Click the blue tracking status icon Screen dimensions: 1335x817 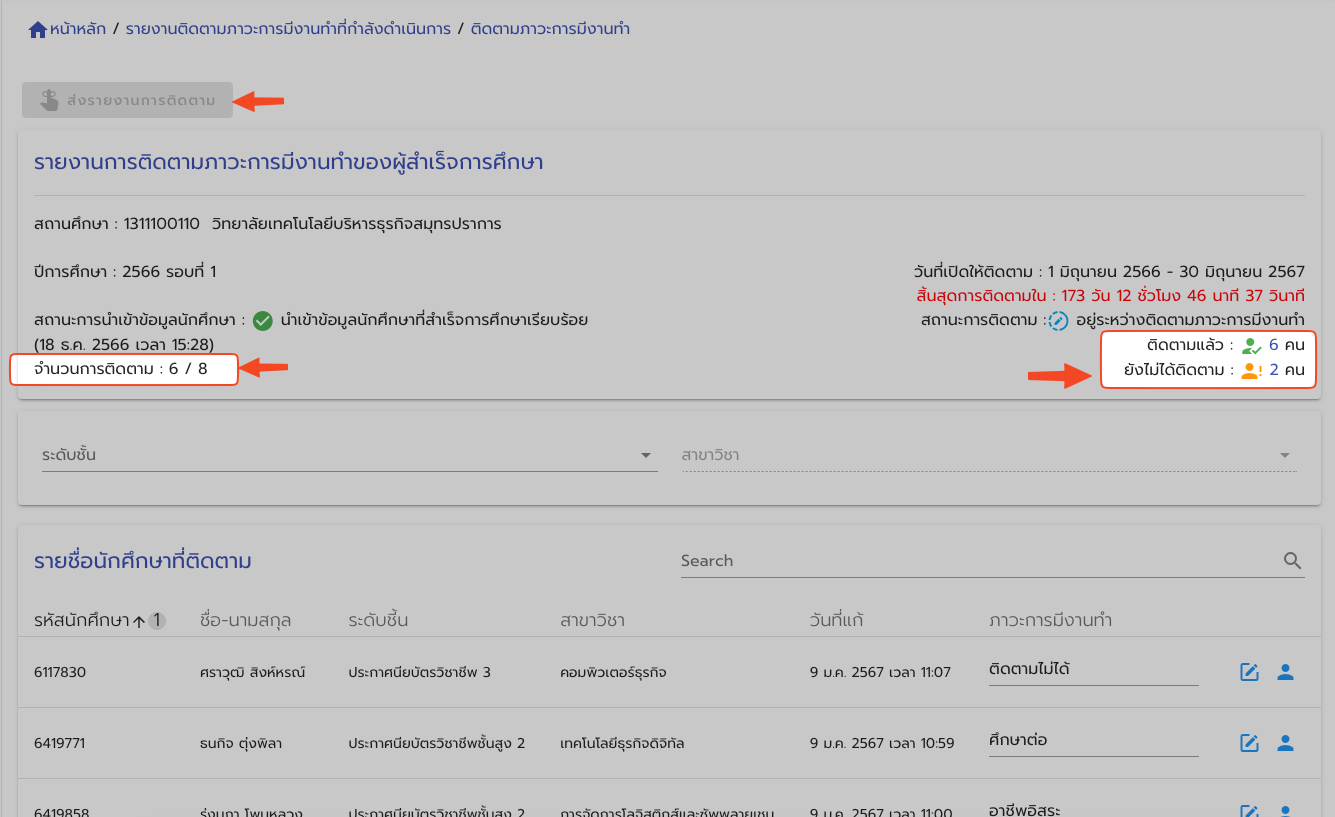pos(1058,321)
